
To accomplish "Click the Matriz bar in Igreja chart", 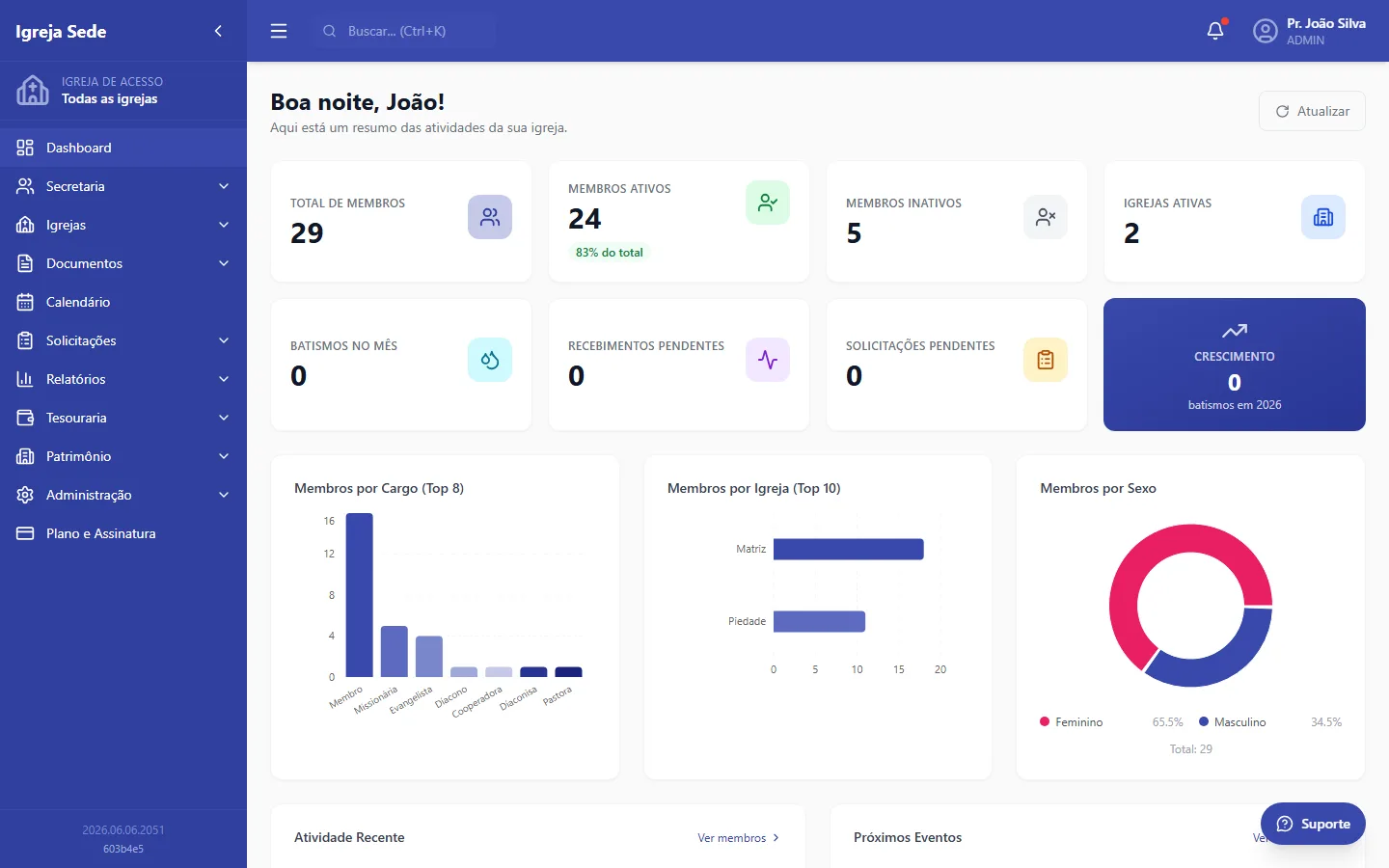I will (x=849, y=549).
